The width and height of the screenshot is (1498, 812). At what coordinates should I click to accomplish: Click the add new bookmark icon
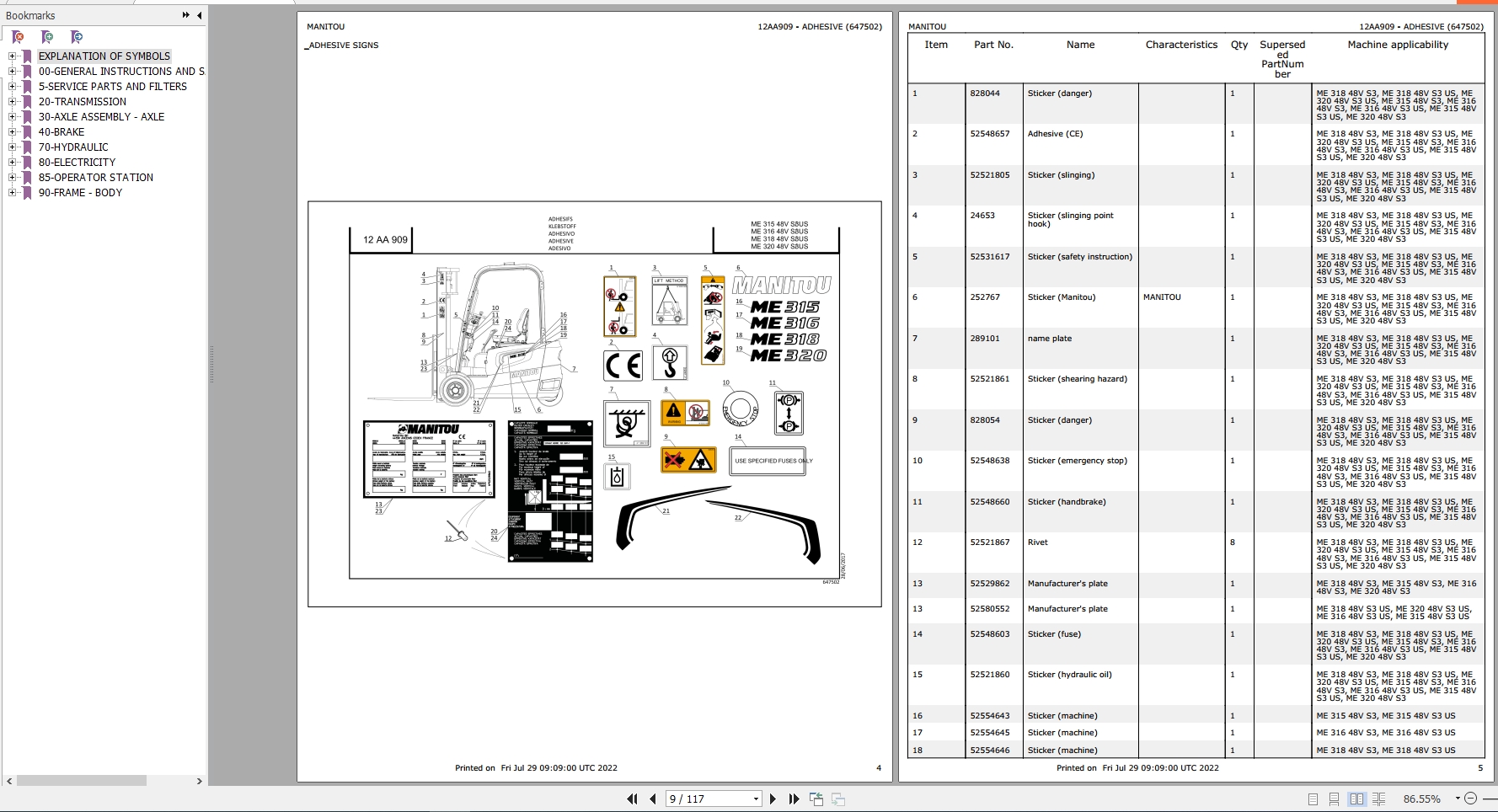point(47,37)
